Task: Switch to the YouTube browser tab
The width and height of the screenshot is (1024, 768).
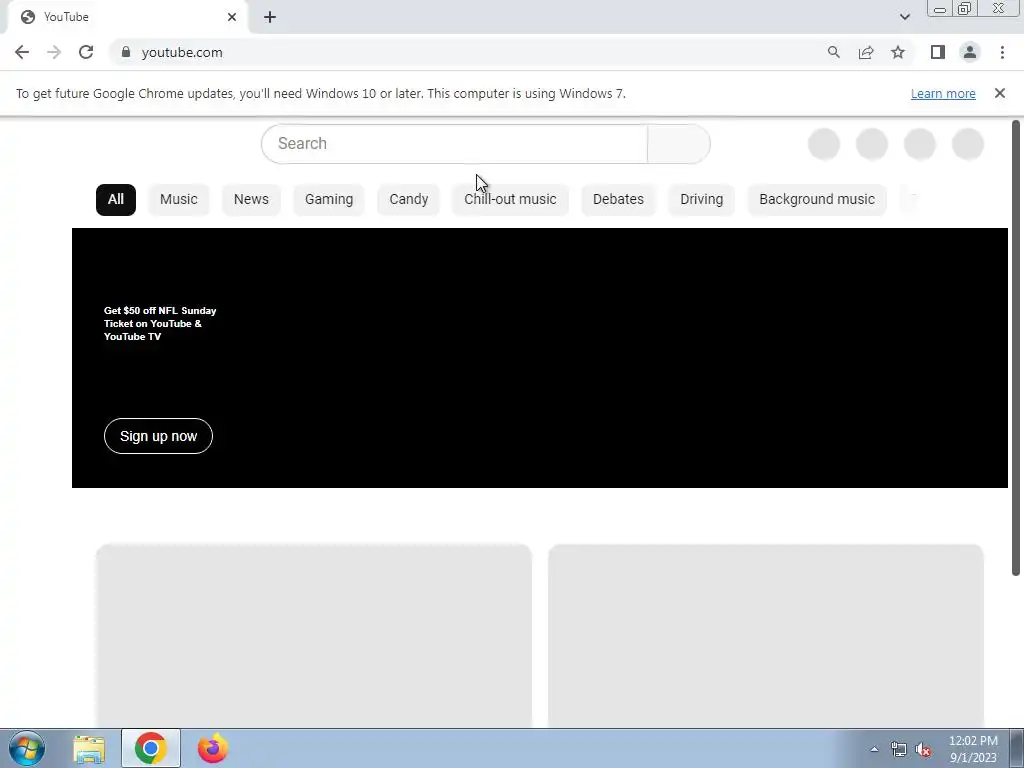Action: pyautogui.click(x=127, y=17)
